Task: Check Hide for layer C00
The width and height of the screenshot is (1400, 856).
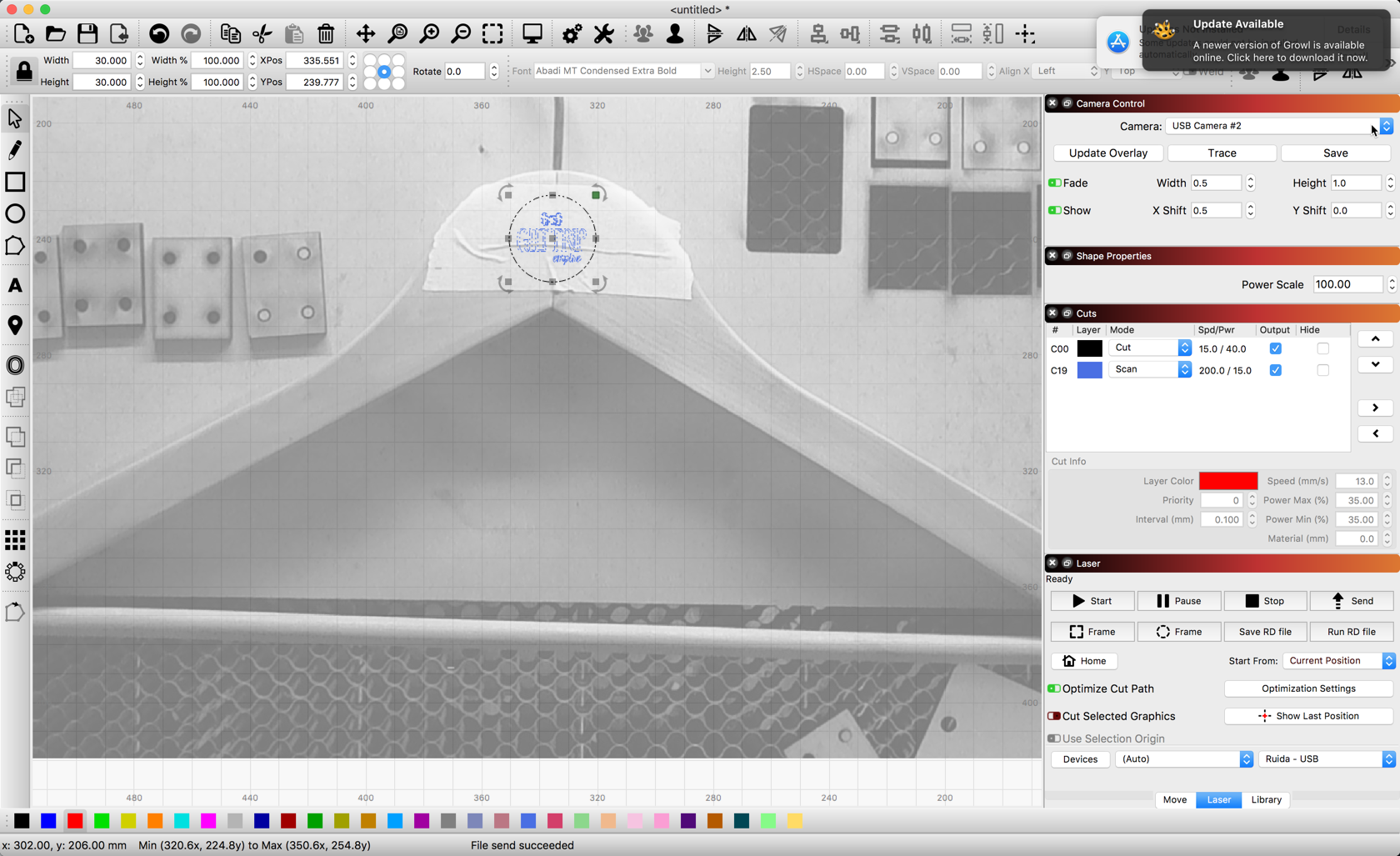Action: 1322,348
